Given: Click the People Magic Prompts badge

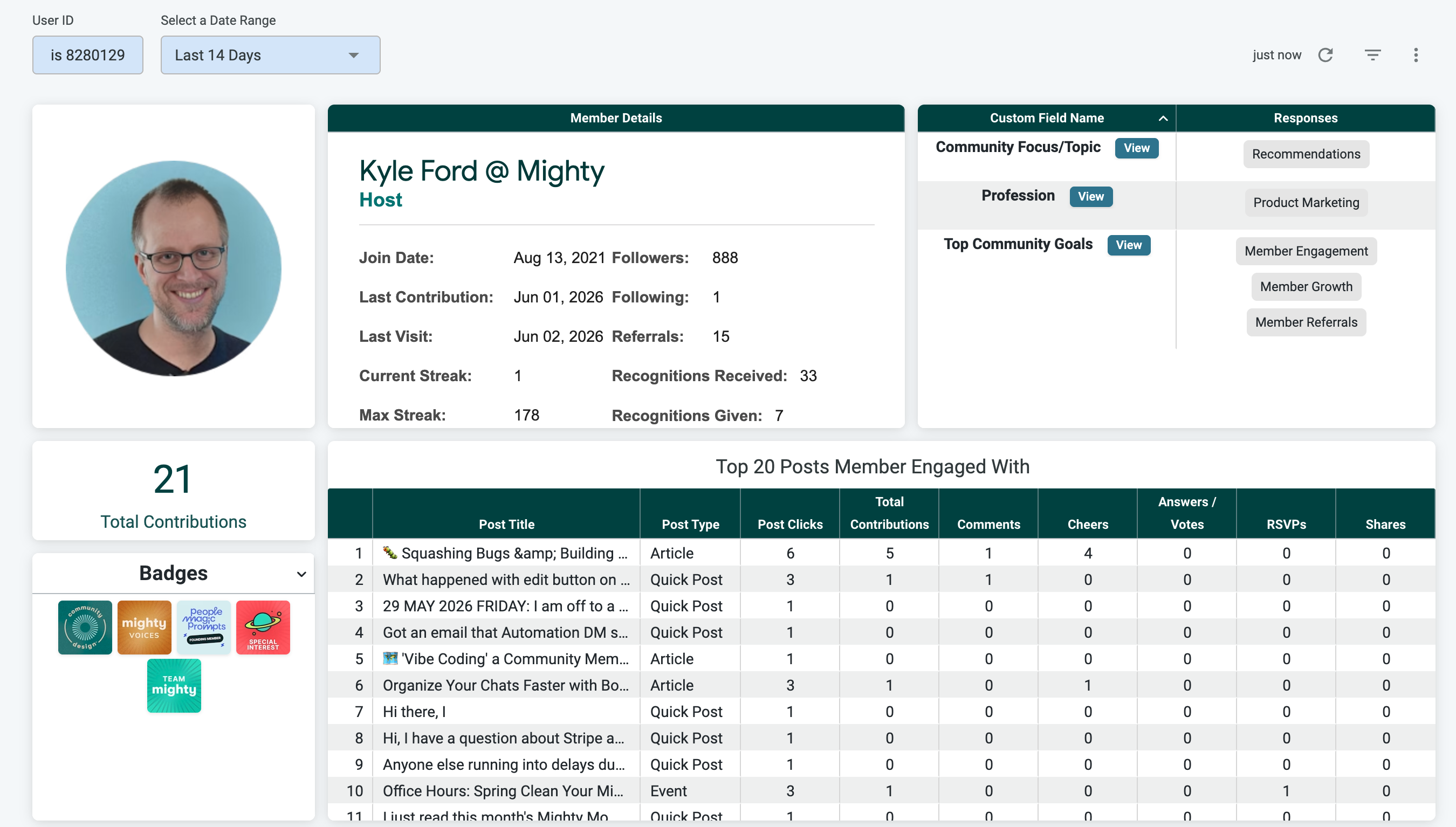Looking at the screenshot, I should click(x=204, y=627).
